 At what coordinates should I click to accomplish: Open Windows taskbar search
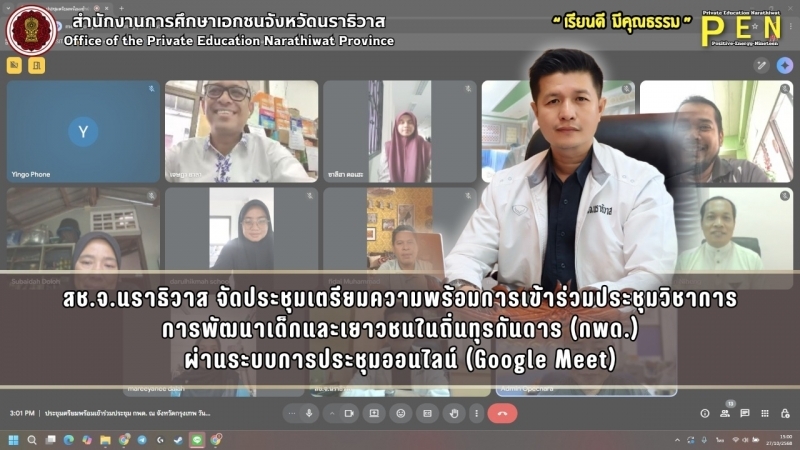pos(32,440)
